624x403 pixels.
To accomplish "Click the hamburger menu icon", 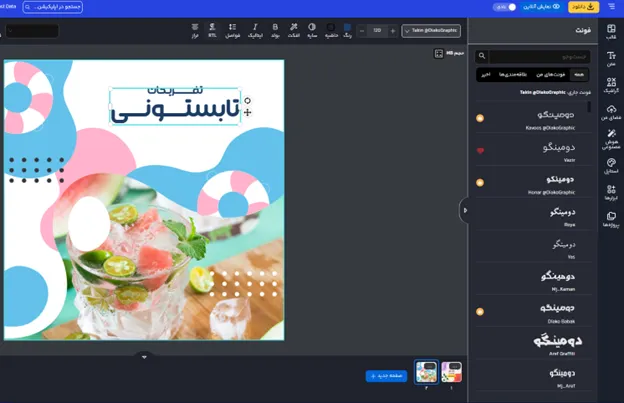I will pos(611,7).
